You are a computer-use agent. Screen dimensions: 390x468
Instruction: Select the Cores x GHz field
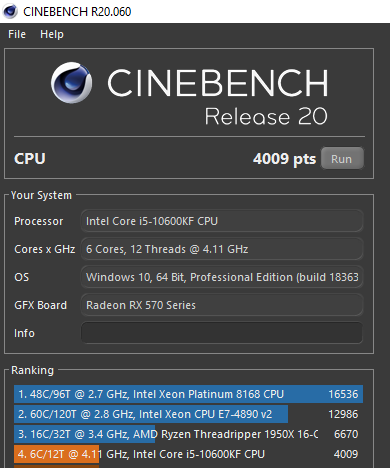pyautogui.click(x=222, y=249)
